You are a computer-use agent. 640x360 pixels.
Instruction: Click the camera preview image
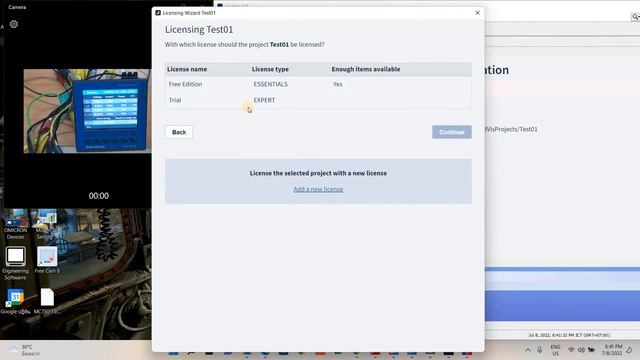tap(87, 111)
